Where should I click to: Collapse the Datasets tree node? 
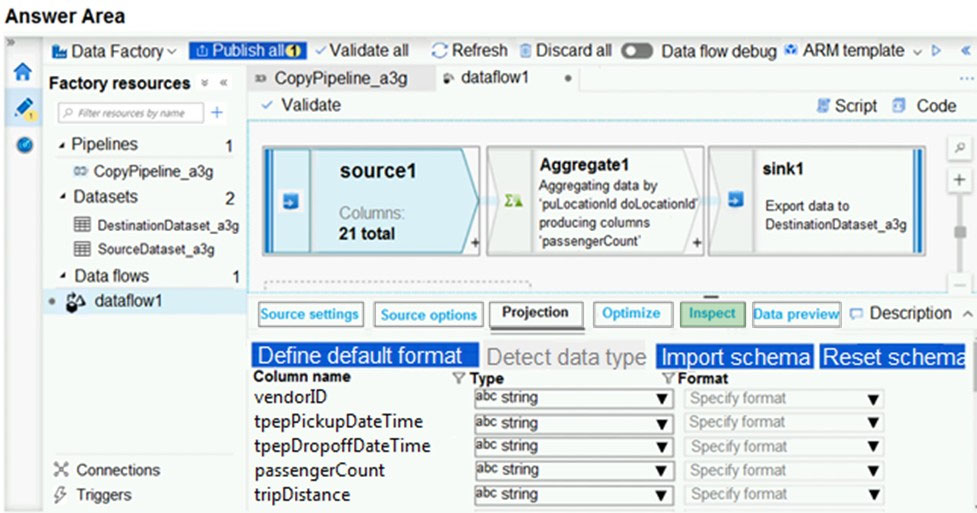(62, 197)
